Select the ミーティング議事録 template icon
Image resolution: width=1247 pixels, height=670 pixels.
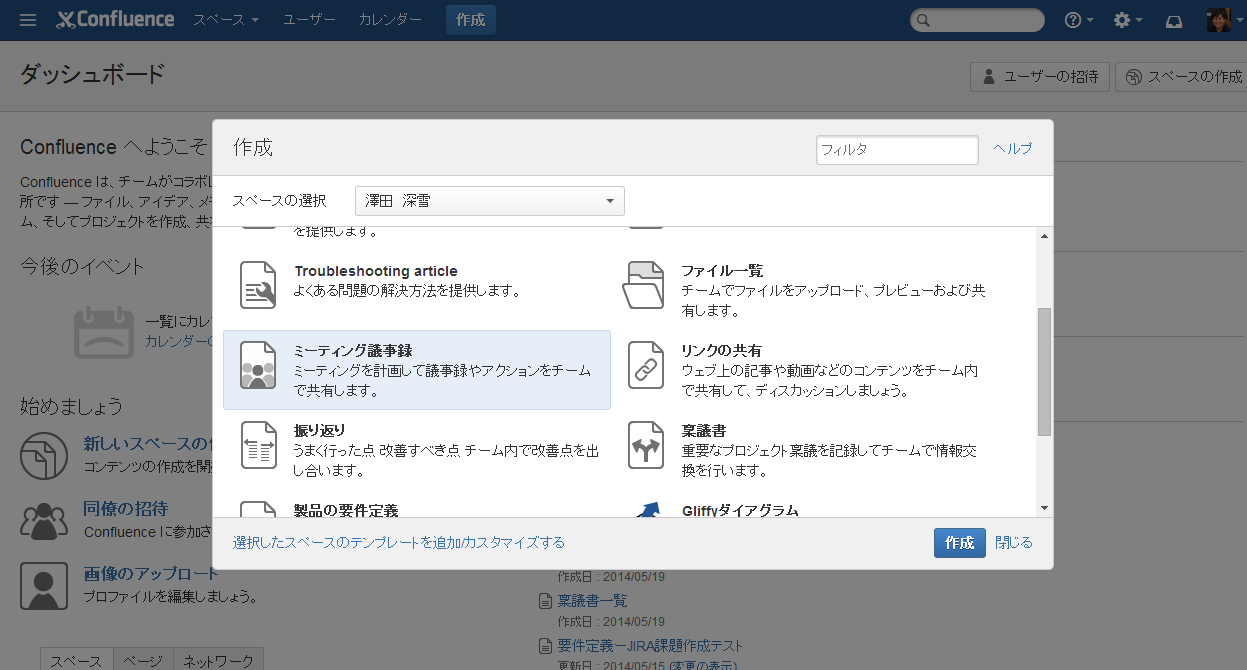click(x=258, y=365)
